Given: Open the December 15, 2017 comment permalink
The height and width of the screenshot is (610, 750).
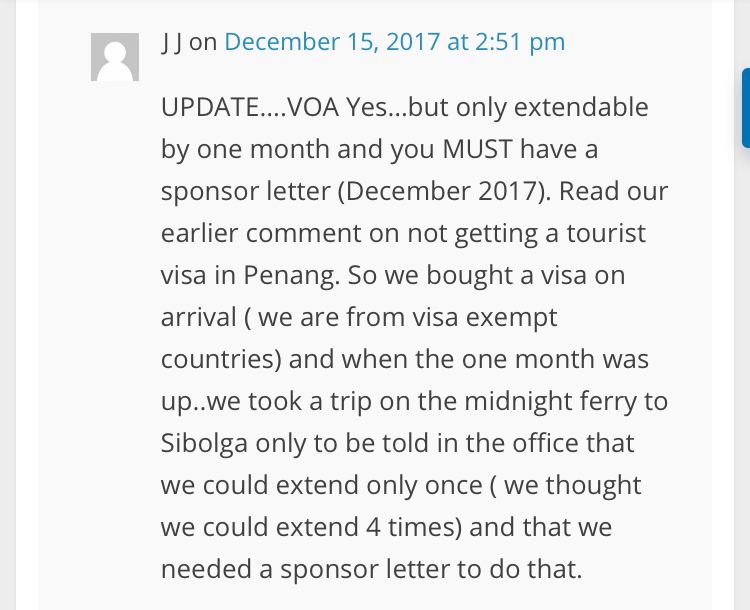Looking at the screenshot, I should tap(394, 42).
